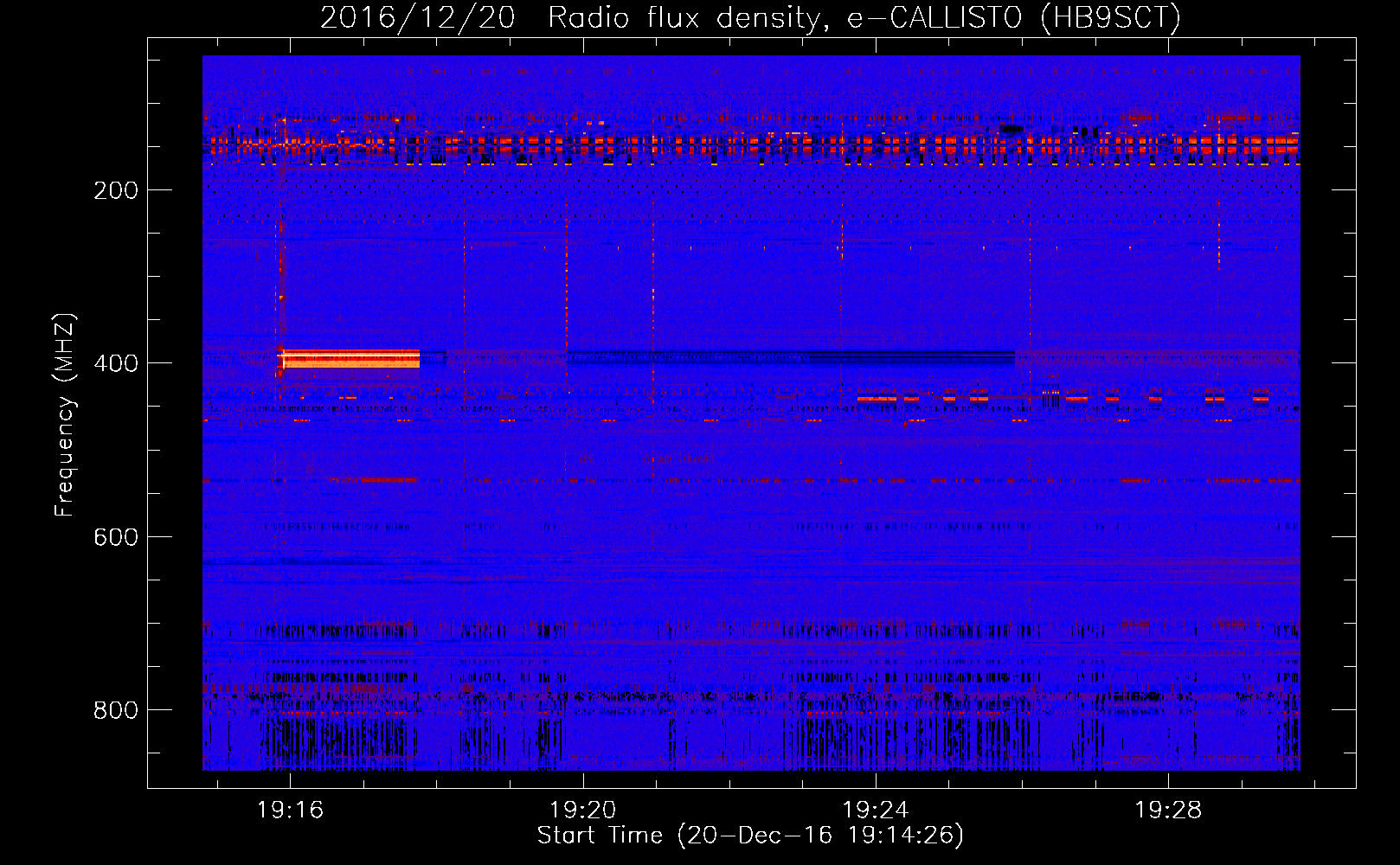Click the 'Frequency (MHZ)' y-axis label
The height and width of the screenshot is (865, 1400).
click(65, 414)
